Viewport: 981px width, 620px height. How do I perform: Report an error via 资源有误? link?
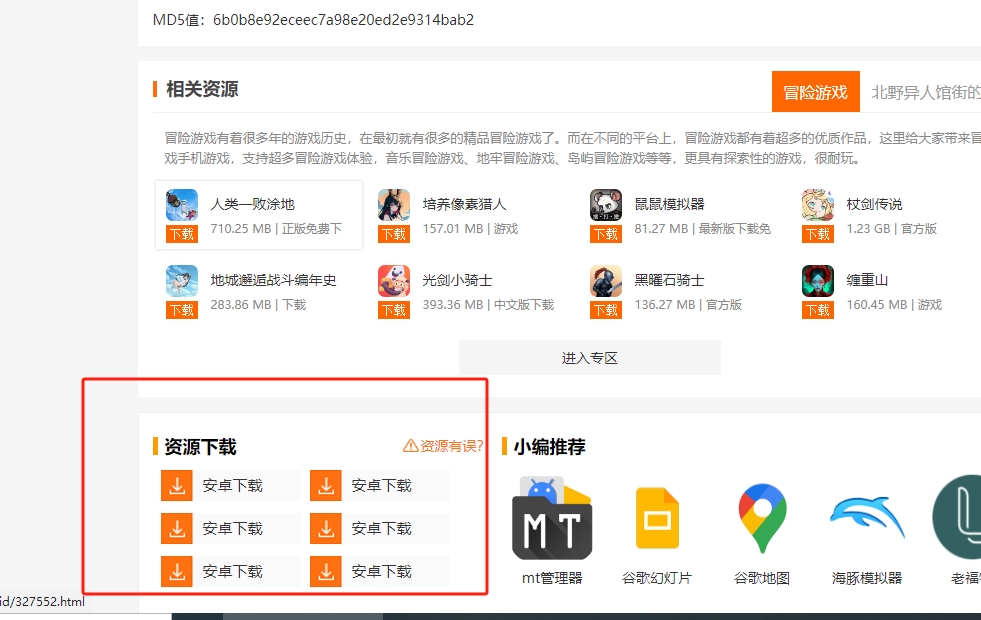tap(444, 445)
